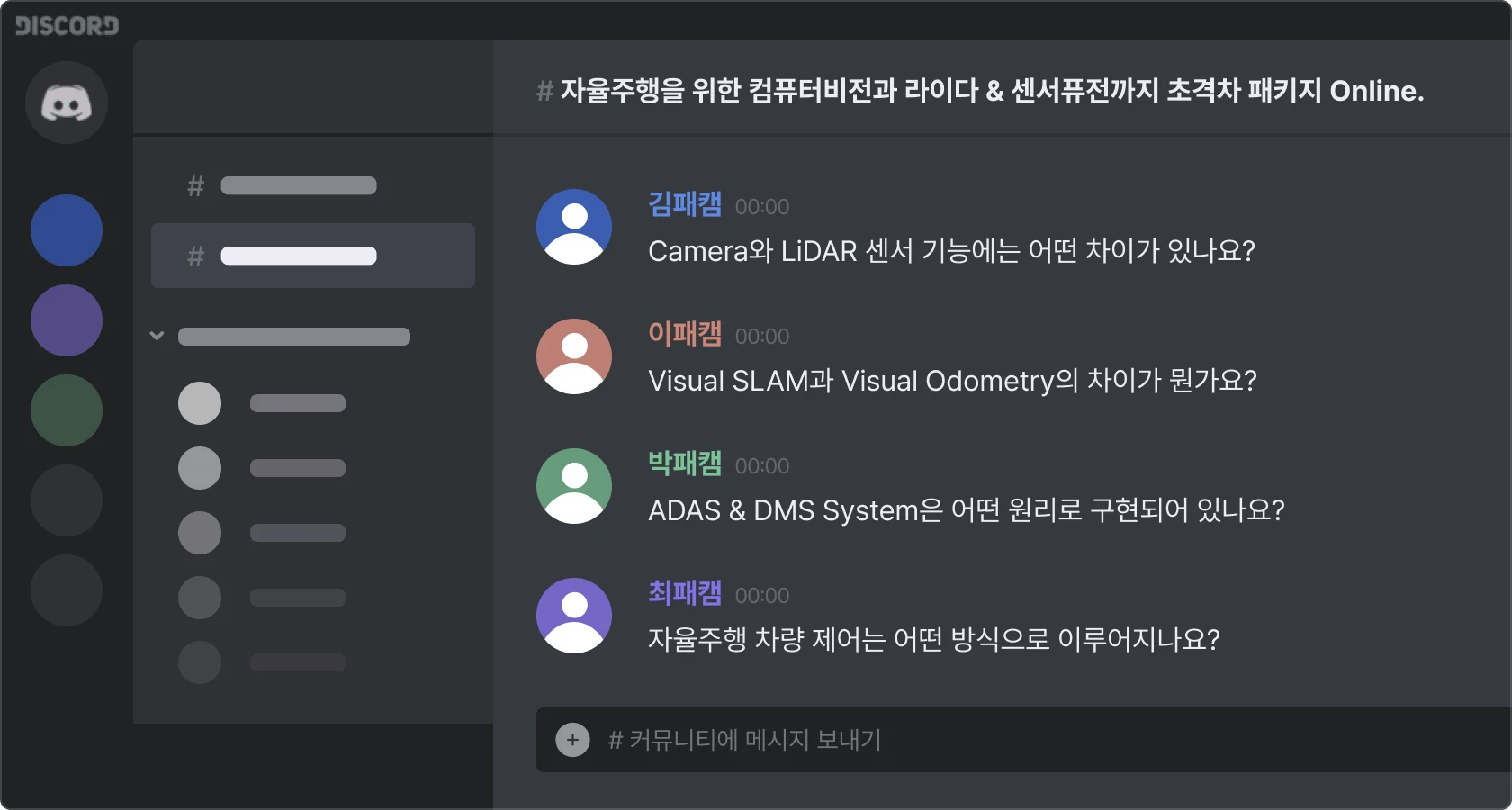
Task: Click 김패캠's blue avatar
Action: [574, 227]
